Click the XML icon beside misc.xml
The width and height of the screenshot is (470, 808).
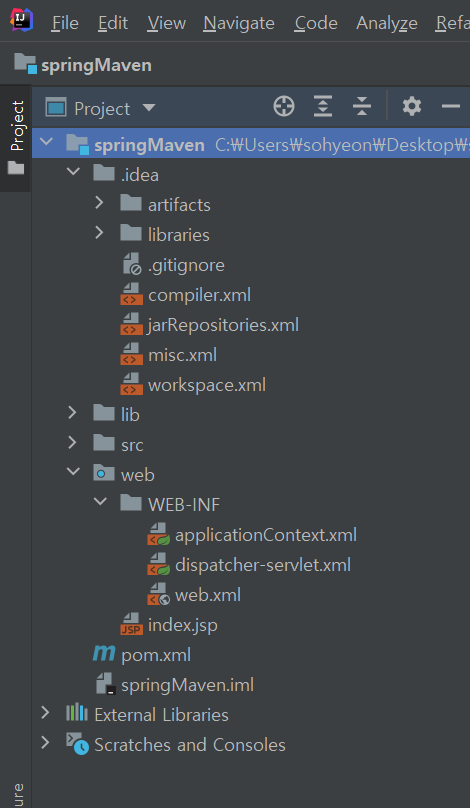[x=131, y=355]
